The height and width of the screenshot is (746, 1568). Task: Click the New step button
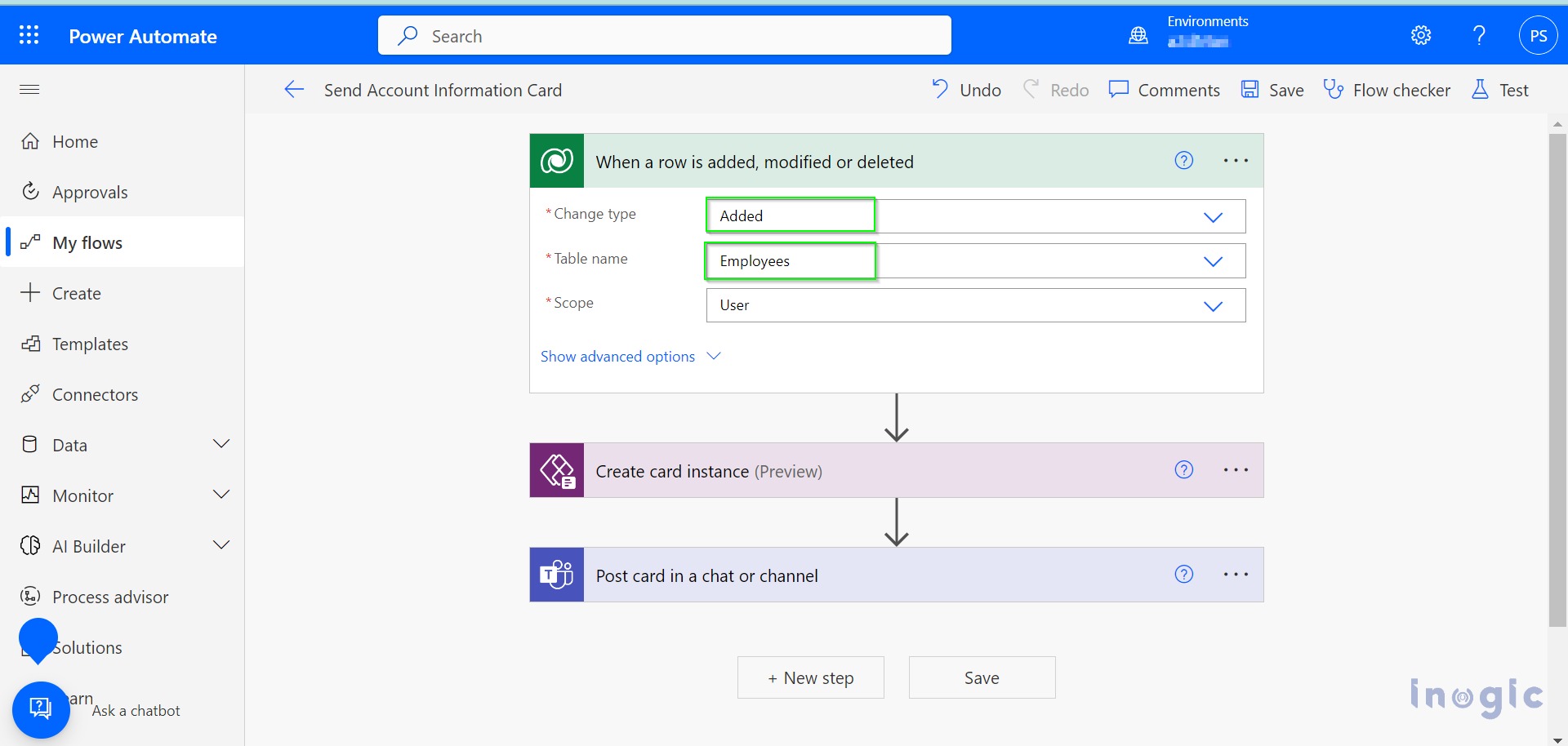(810, 677)
